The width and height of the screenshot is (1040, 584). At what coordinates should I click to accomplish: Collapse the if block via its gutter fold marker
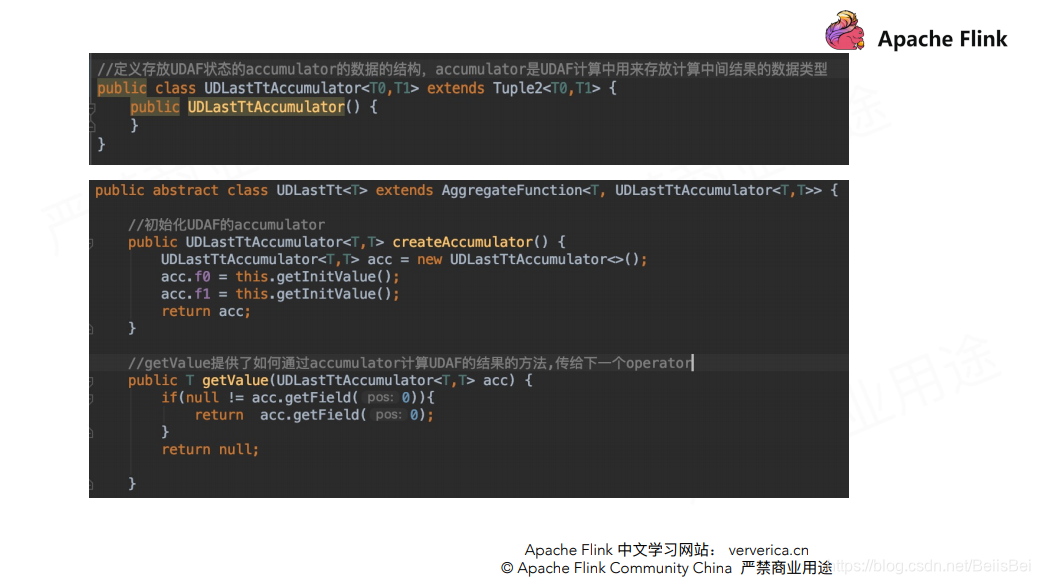[90, 398]
